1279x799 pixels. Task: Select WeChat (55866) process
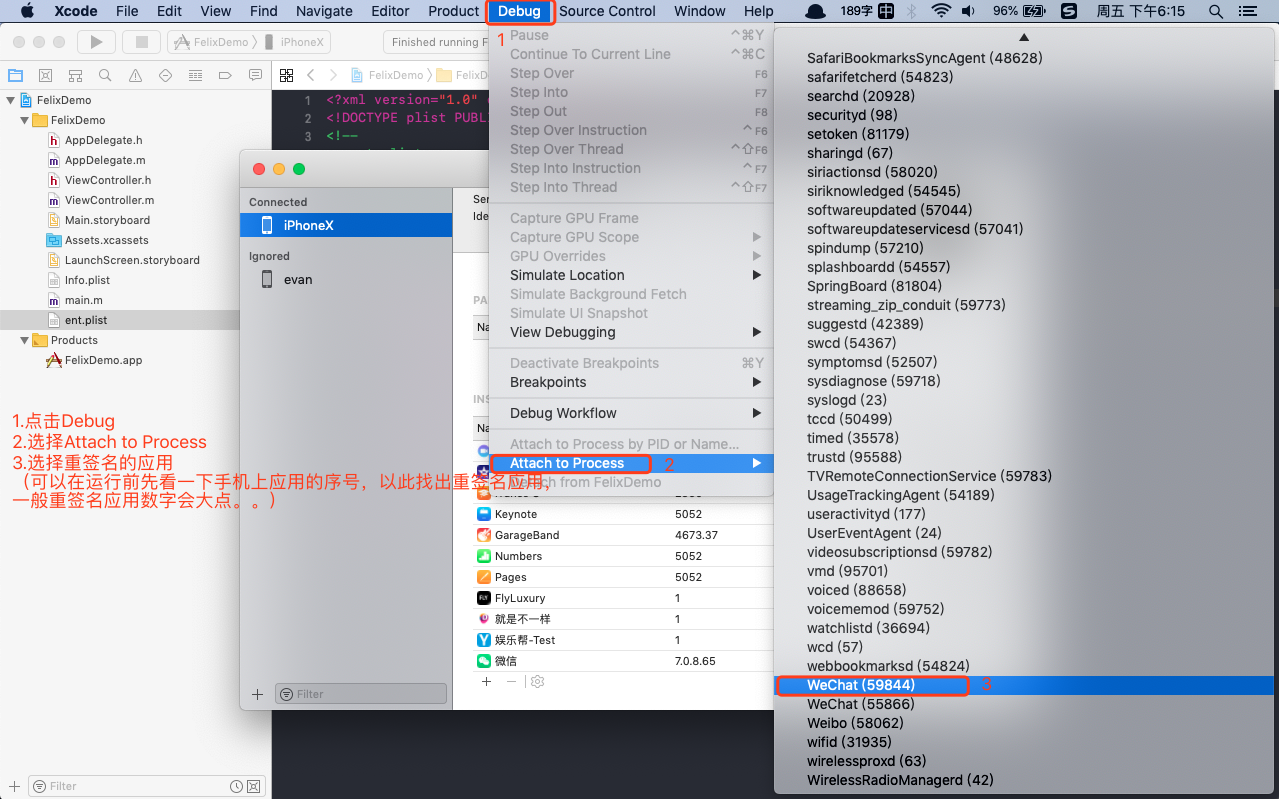[1026, 704]
